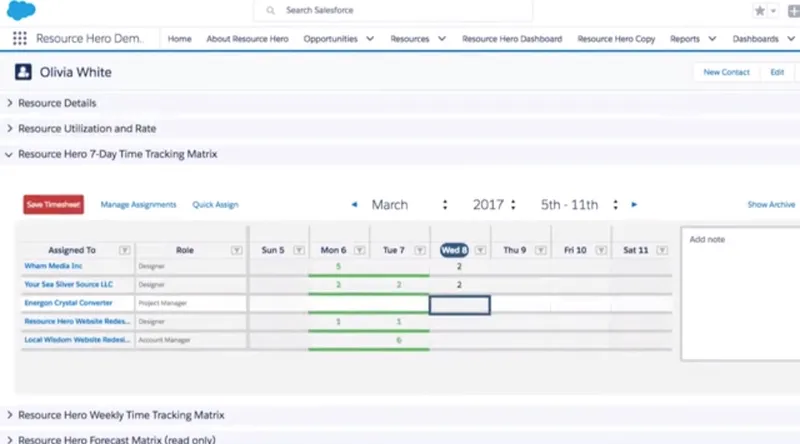Click the Account Manager role cell
This screenshot has height=444, width=800.
[191, 340]
